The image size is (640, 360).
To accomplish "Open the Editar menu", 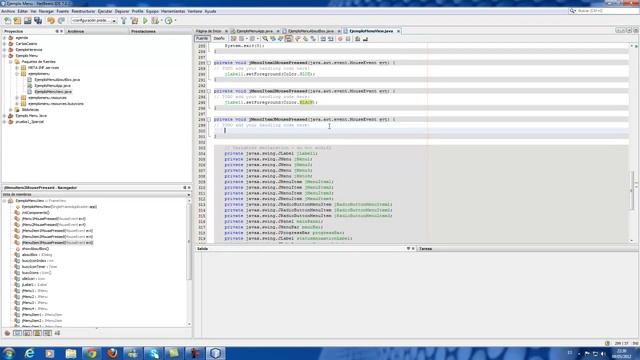I will pyautogui.click(x=23, y=11).
